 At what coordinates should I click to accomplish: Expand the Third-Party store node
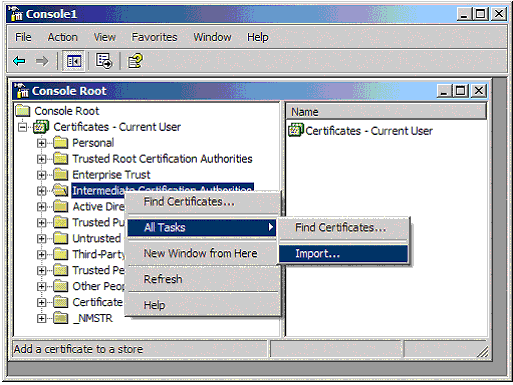41,255
